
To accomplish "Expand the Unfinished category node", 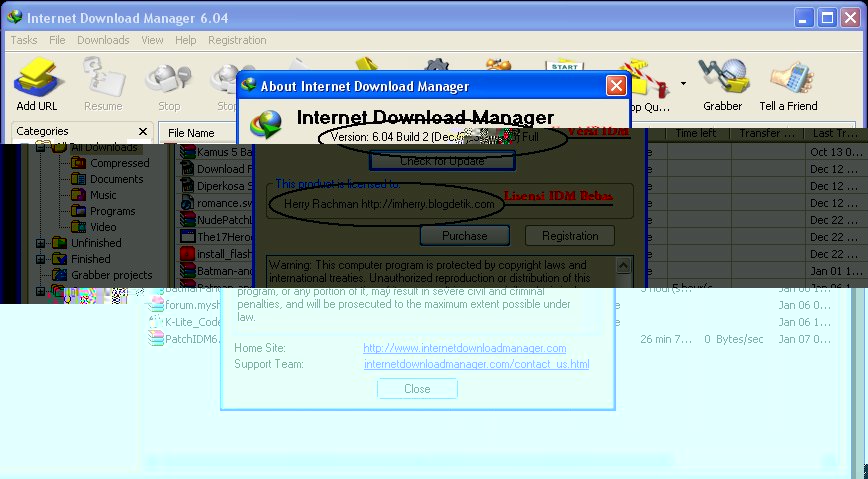I will coord(40,243).
